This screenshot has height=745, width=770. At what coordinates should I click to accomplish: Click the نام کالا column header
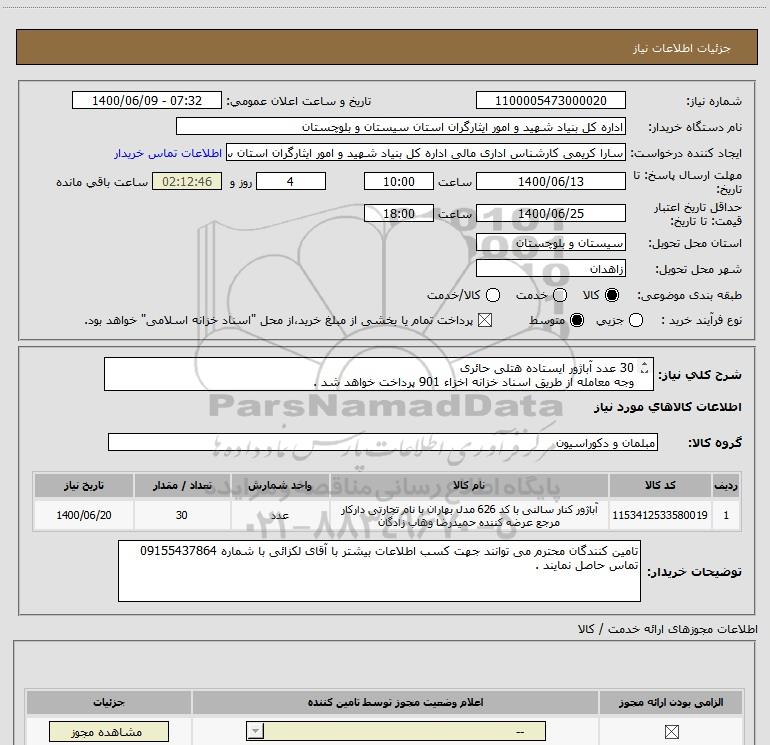pyautogui.click(x=469, y=485)
